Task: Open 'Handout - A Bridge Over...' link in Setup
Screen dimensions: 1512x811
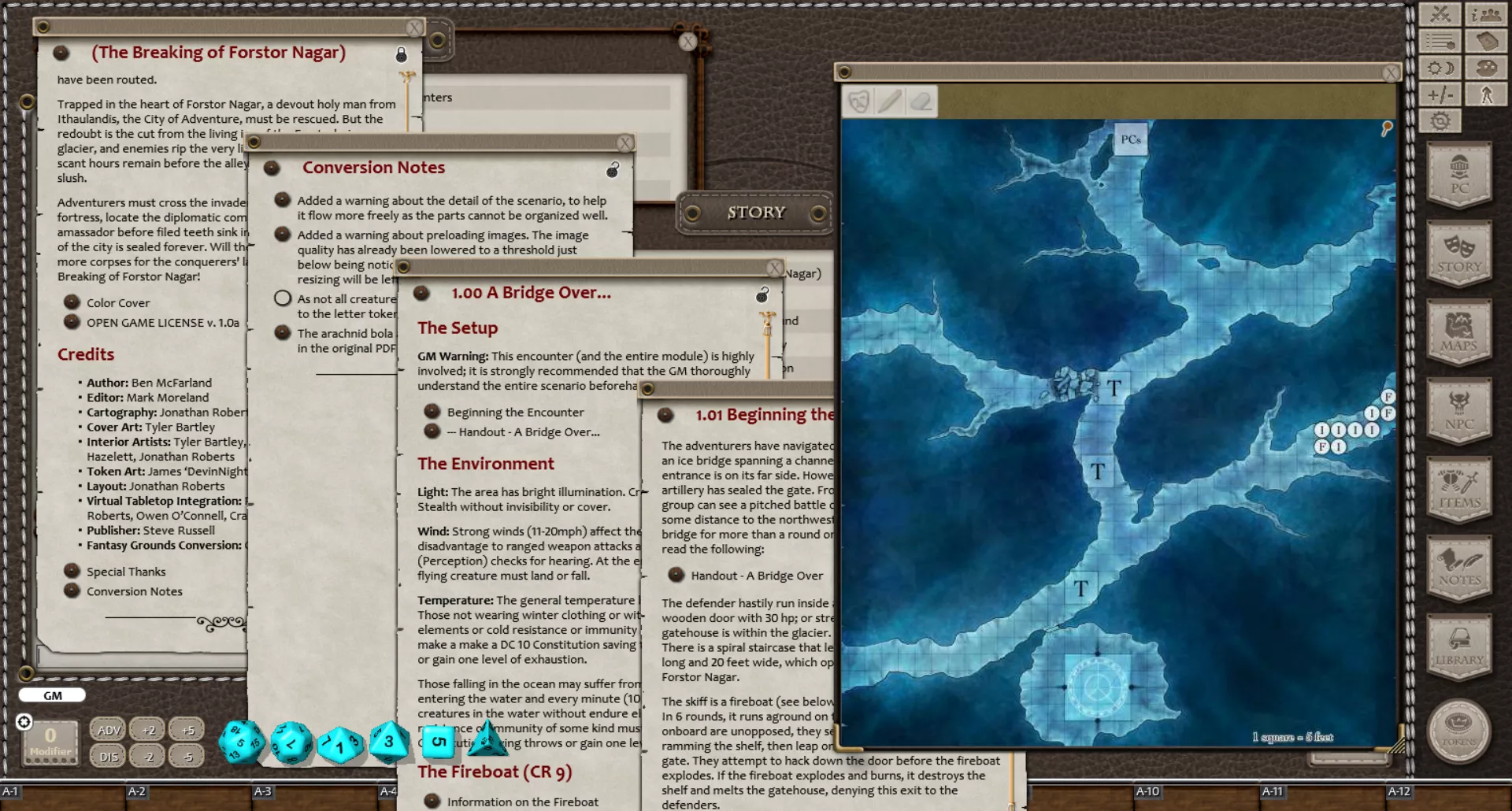Action: [x=524, y=432]
